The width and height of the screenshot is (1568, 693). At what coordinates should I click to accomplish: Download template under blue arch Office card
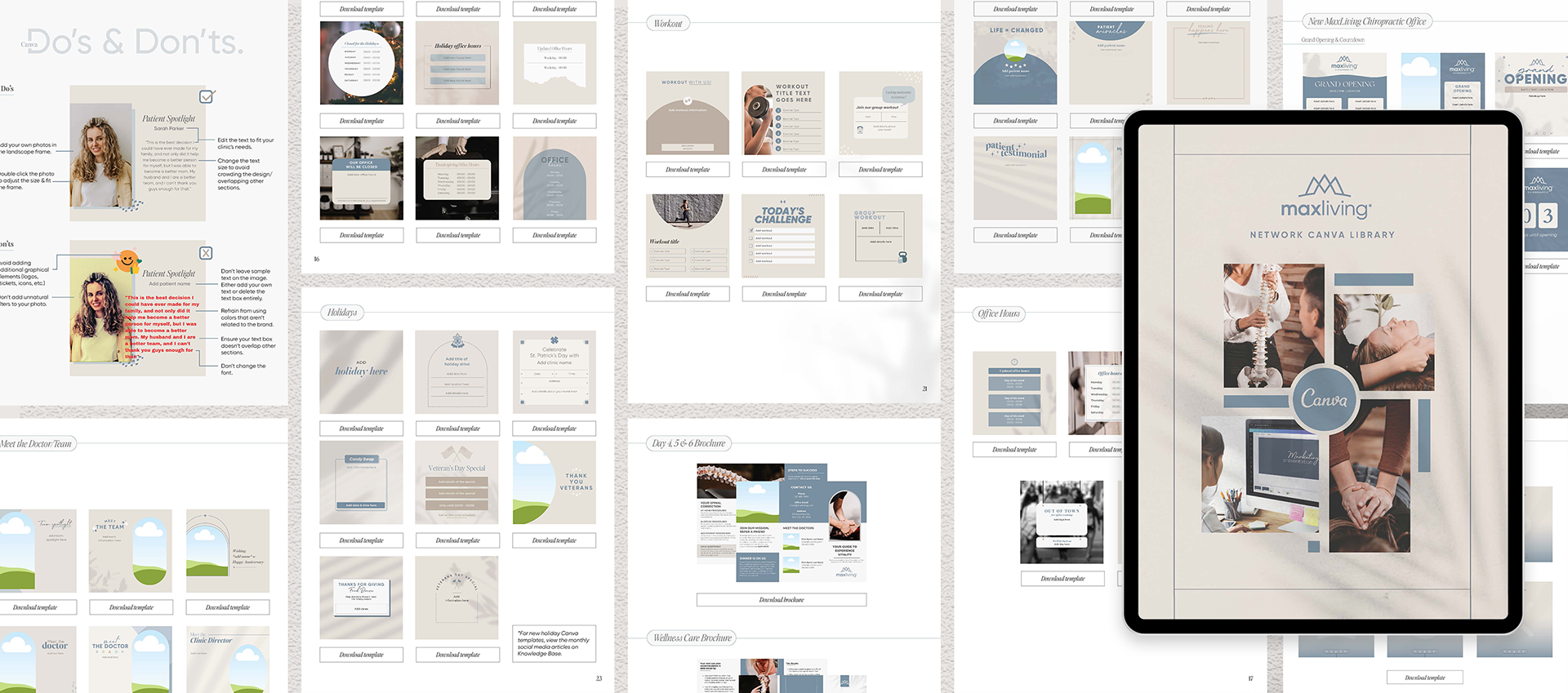coord(554,235)
